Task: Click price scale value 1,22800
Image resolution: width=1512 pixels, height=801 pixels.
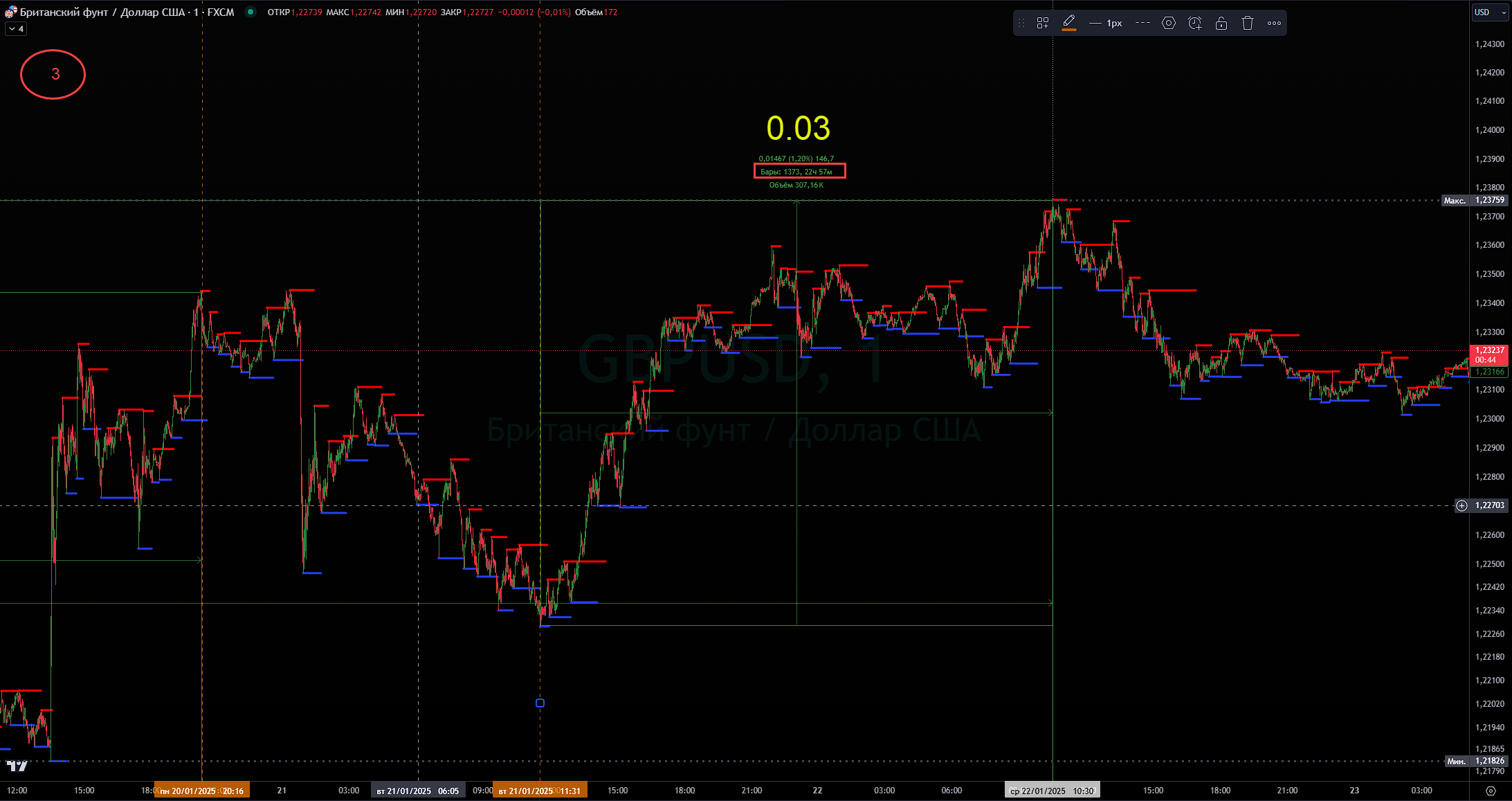Action: click(x=1489, y=476)
